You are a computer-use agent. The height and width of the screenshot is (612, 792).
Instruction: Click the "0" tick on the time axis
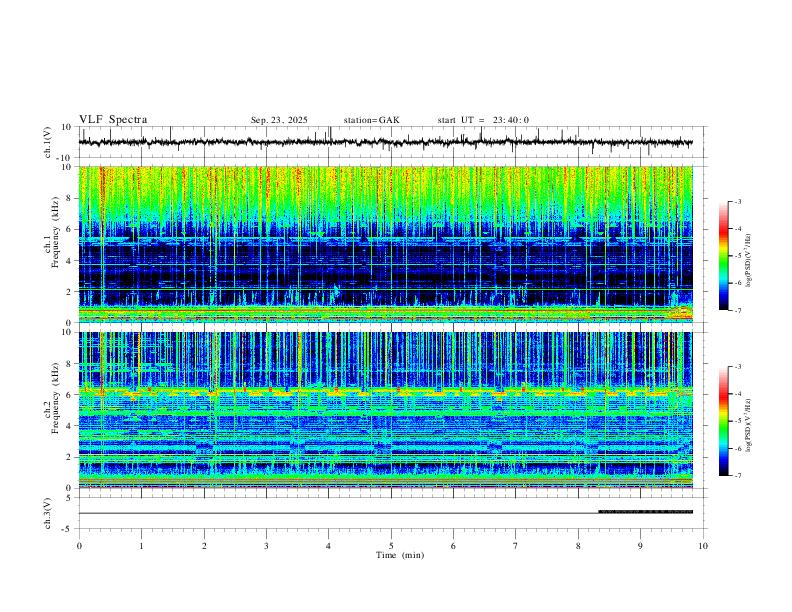pos(79,546)
